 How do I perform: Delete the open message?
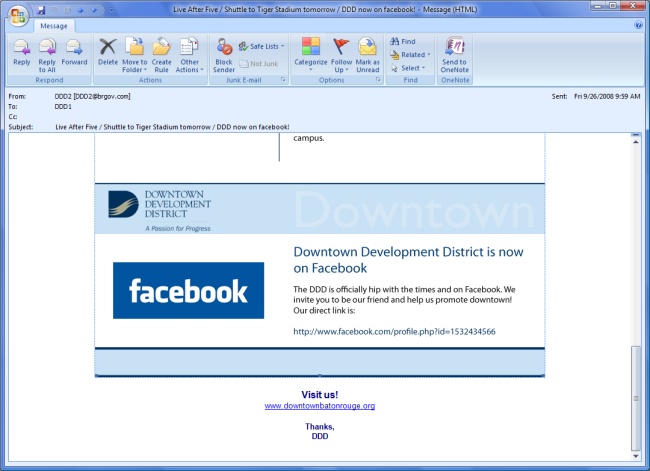[108, 52]
